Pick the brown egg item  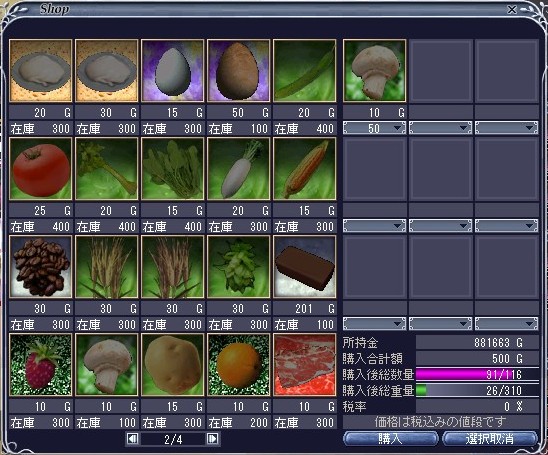tap(239, 71)
